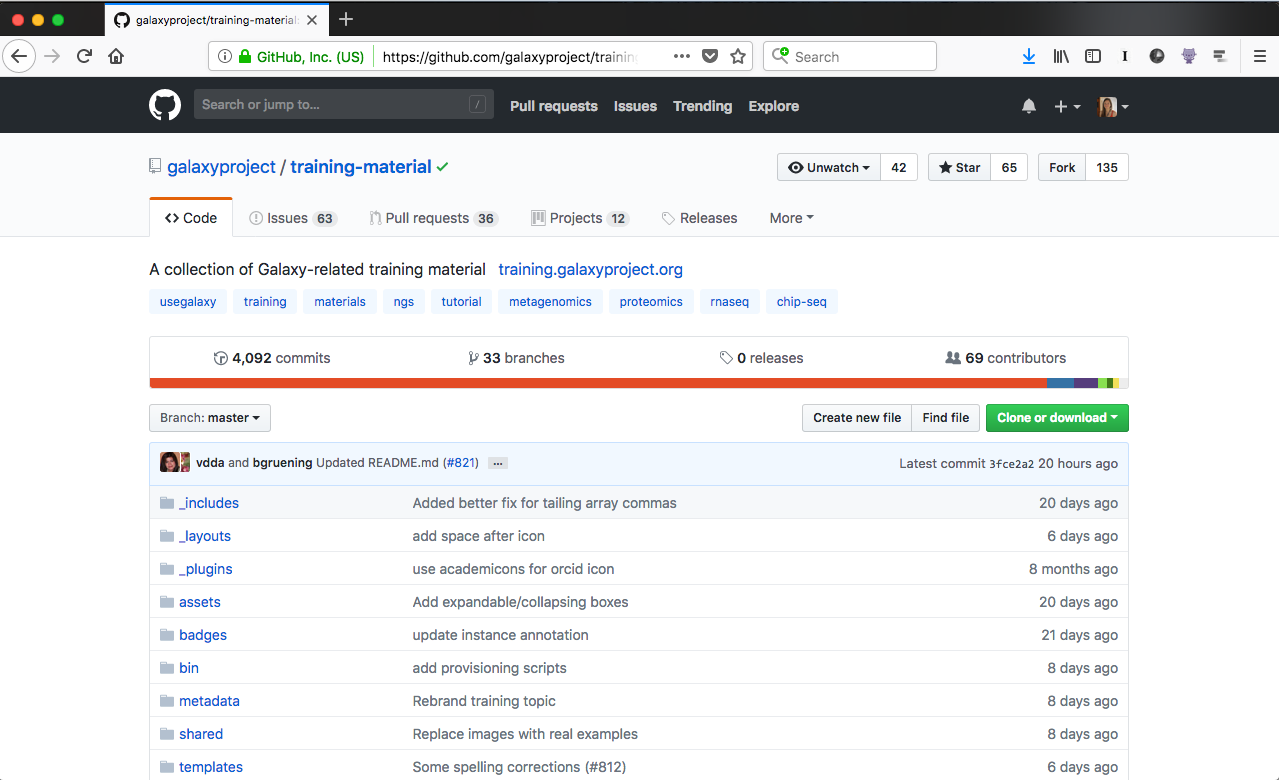1279x780 pixels.
Task: View the 69 contributors
Action: click(1005, 358)
